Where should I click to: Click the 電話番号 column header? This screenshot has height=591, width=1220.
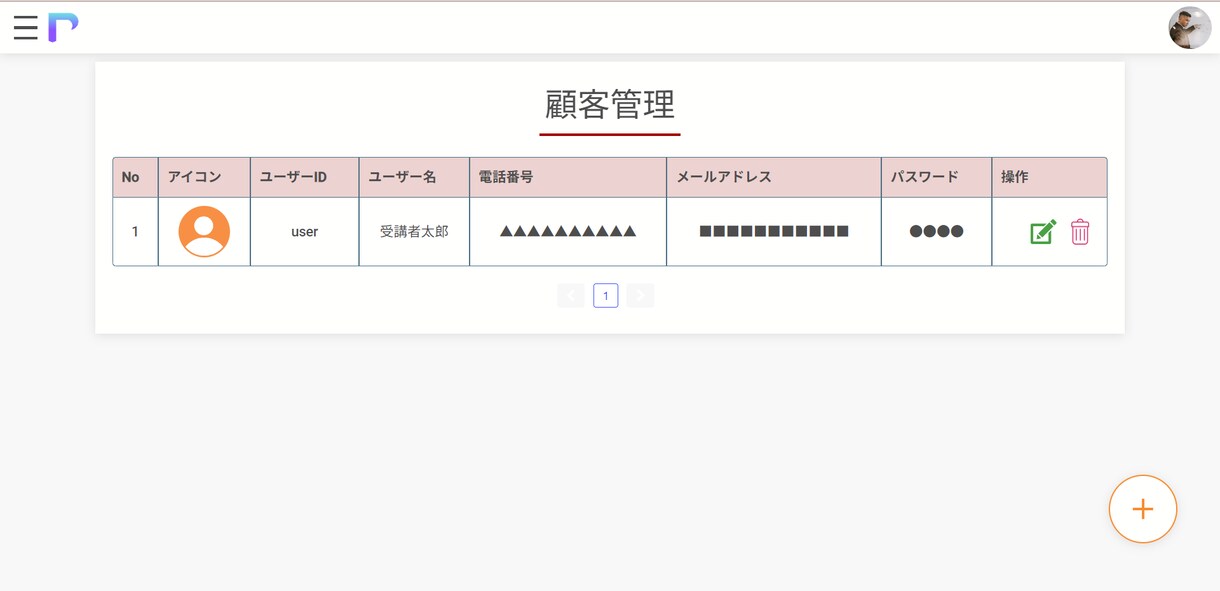(x=568, y=177)
